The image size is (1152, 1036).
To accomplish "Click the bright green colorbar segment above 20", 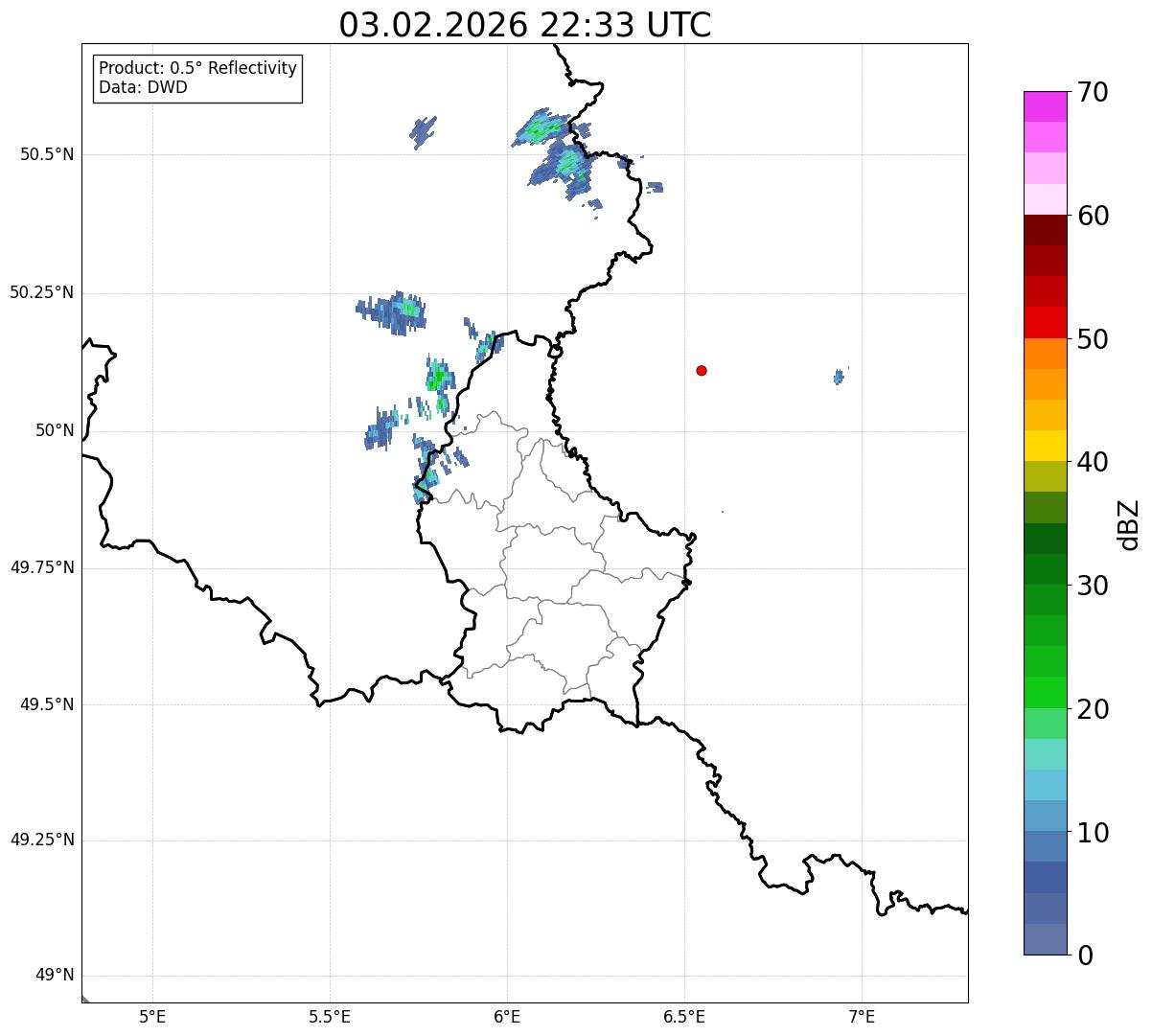I will 1046,693.
